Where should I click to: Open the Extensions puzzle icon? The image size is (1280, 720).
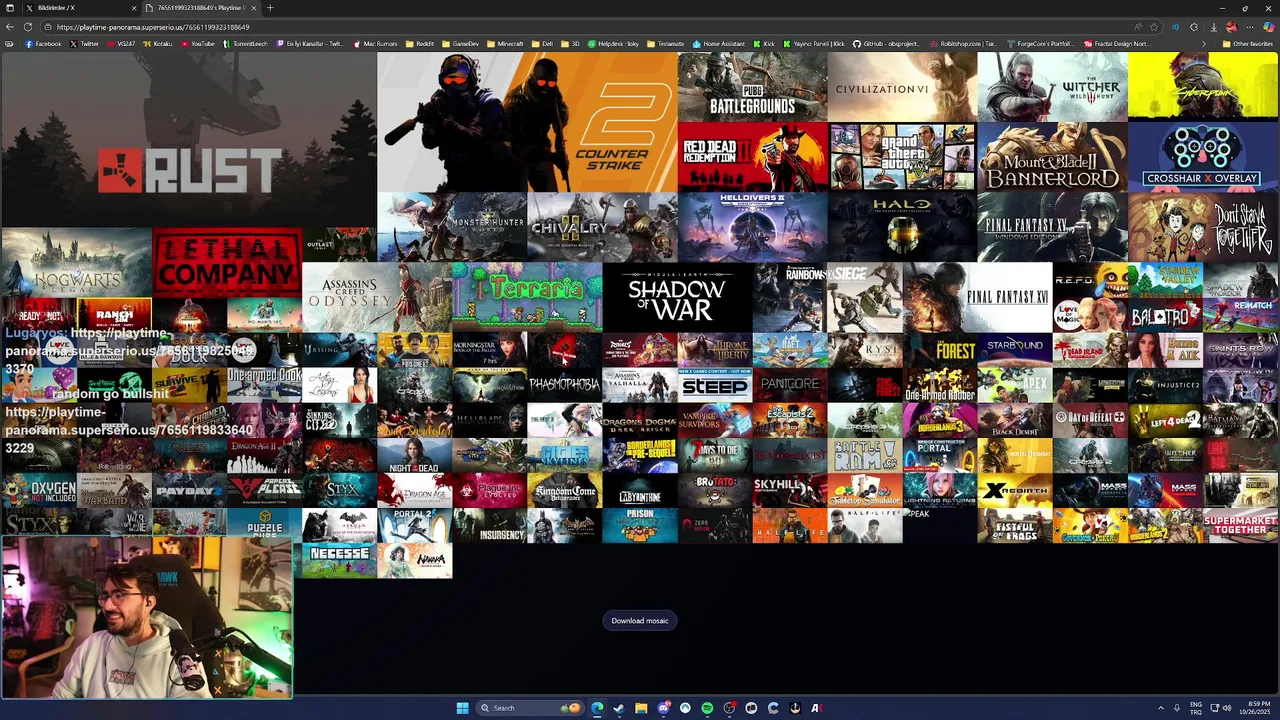pyautogui.click(x=1194, y=27)
